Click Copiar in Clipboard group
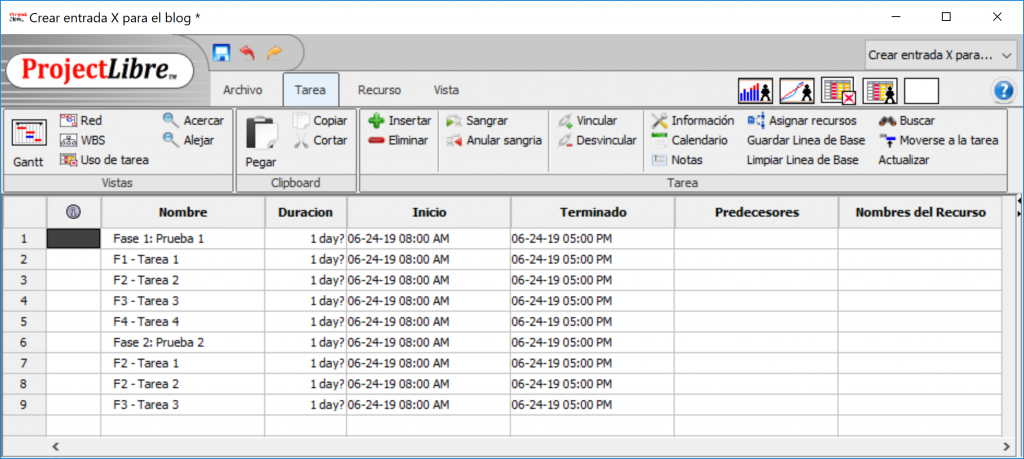 [321, 121]
